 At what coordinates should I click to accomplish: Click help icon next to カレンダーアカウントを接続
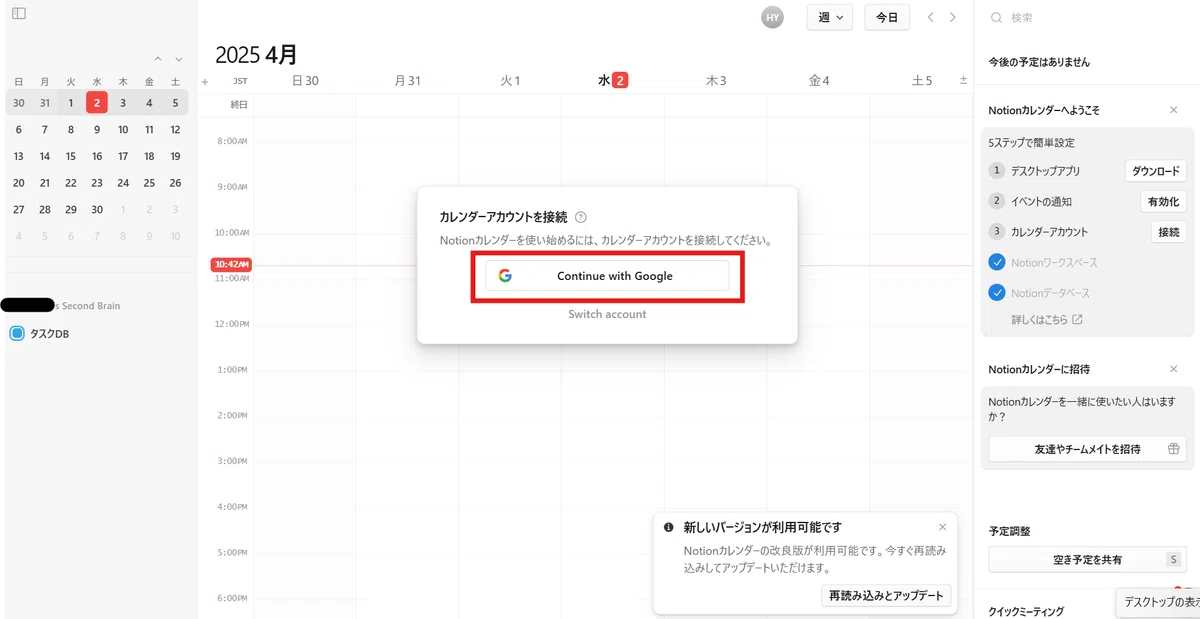point(581,217)
